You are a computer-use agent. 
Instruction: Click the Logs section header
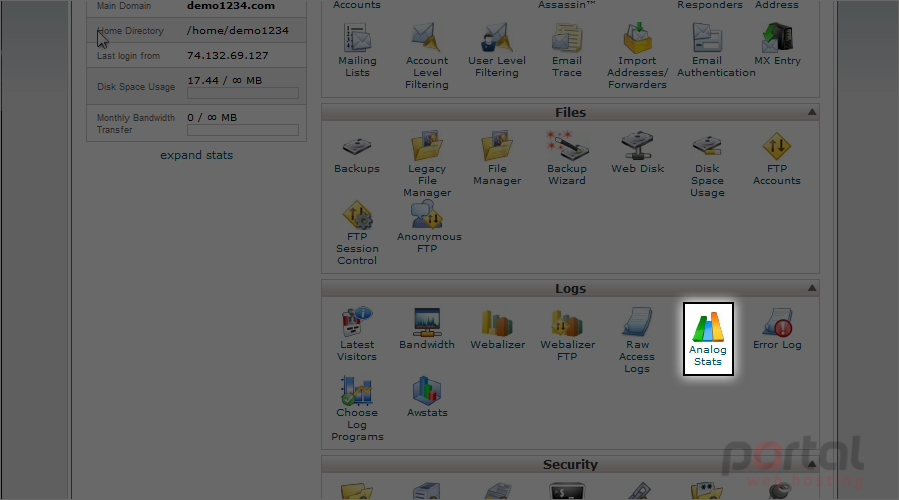570,288
